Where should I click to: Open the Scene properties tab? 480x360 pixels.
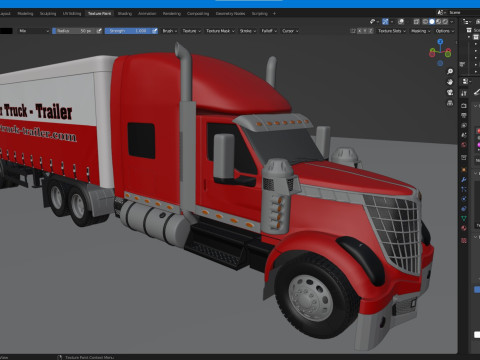click(x=464, y=135)
